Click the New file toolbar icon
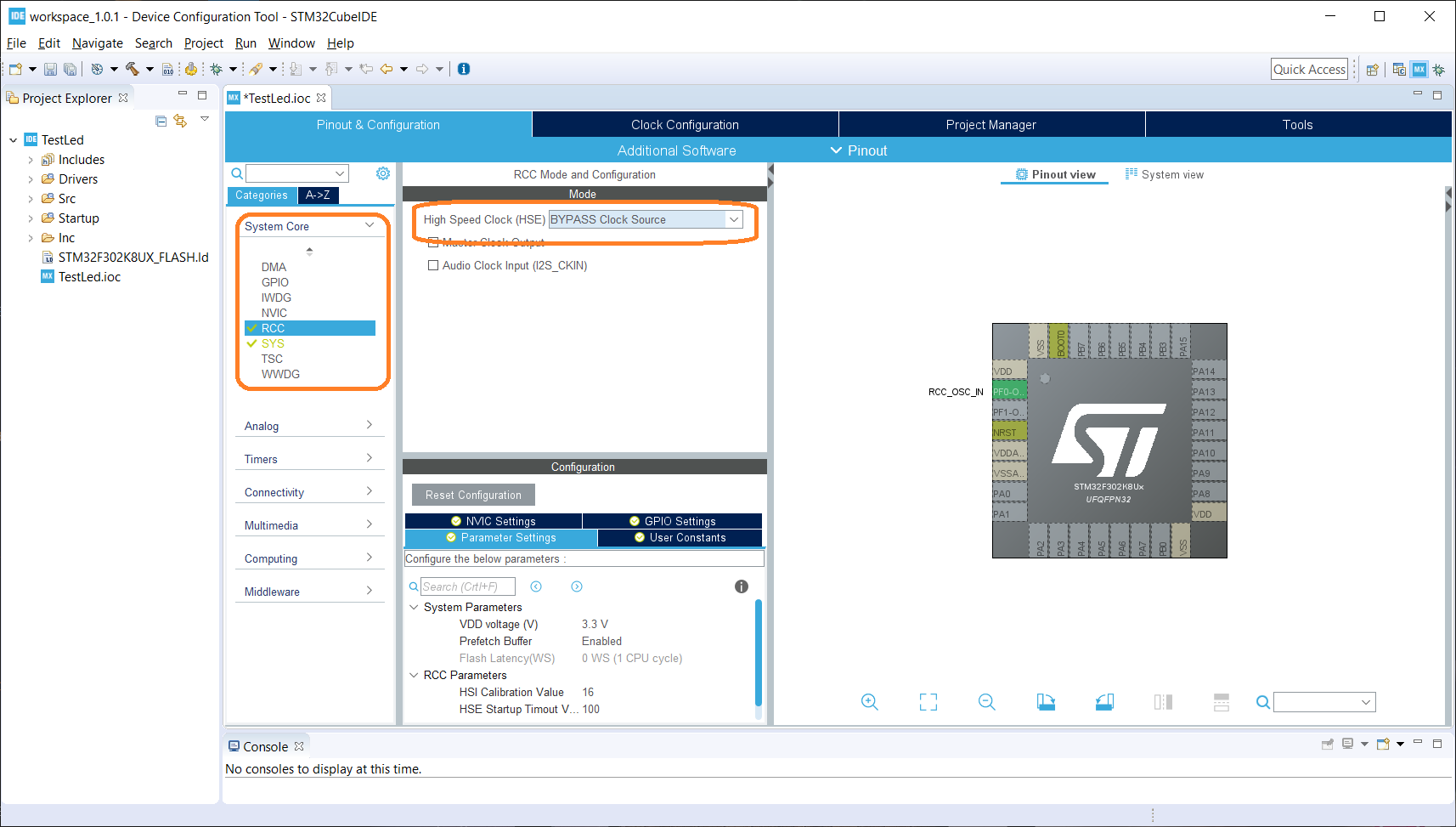The width and height of the screenshot is (1456, 827). 15,69
